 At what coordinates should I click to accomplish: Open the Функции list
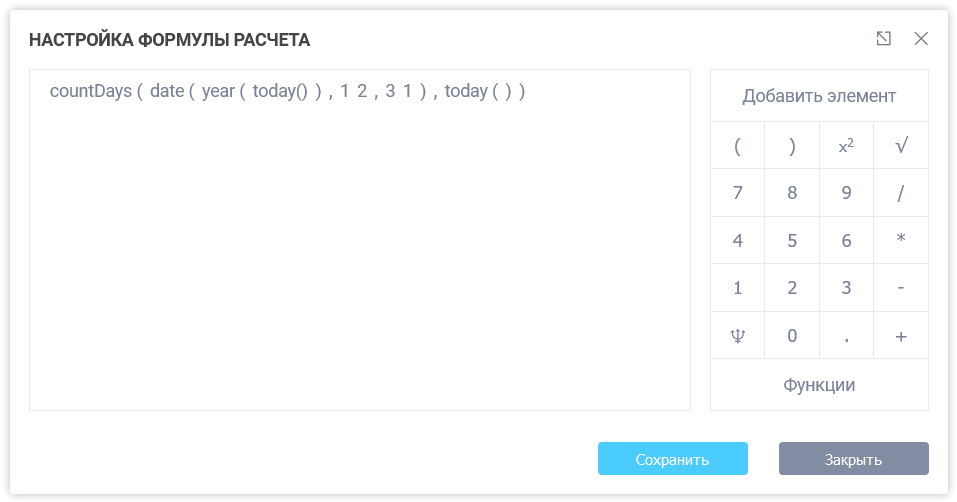coord(819,385)
